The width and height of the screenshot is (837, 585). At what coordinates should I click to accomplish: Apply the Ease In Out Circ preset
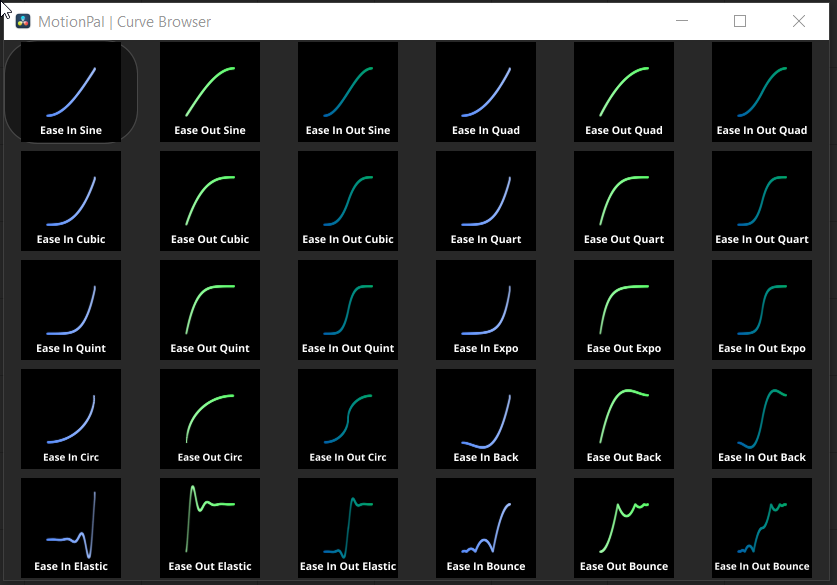[348, 419]
